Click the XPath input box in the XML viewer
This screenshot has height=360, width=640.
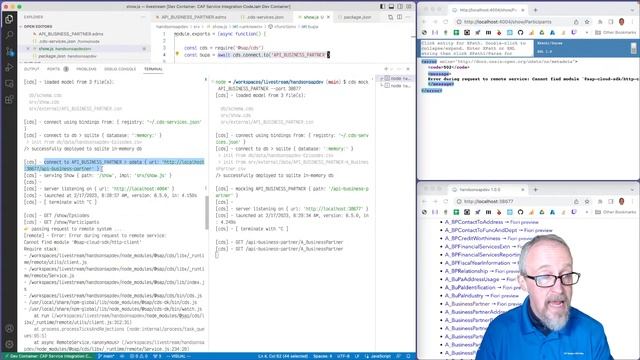click(x=476, y=48)
